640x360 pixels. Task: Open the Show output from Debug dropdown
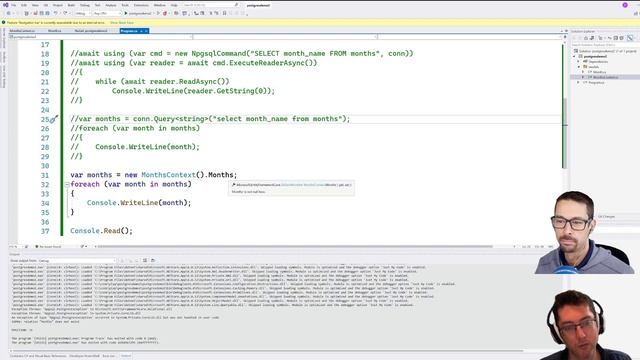(x=76, y=260)
